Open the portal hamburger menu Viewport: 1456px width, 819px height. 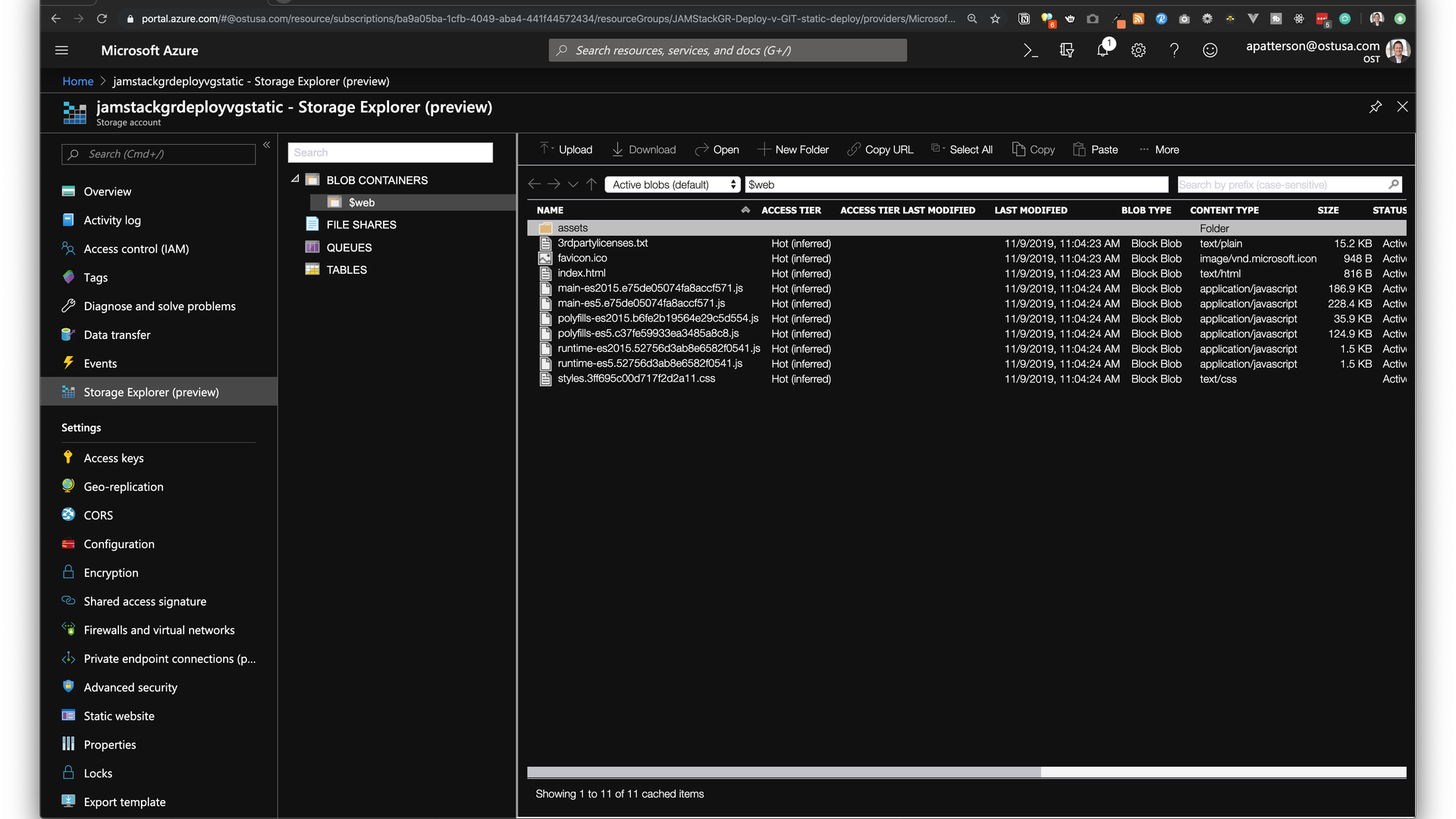[61, 51]
